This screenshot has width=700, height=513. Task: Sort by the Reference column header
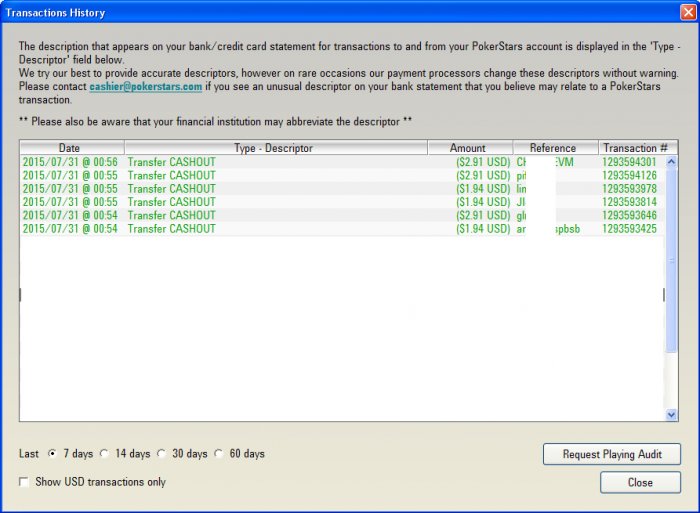tap(555, 148)
